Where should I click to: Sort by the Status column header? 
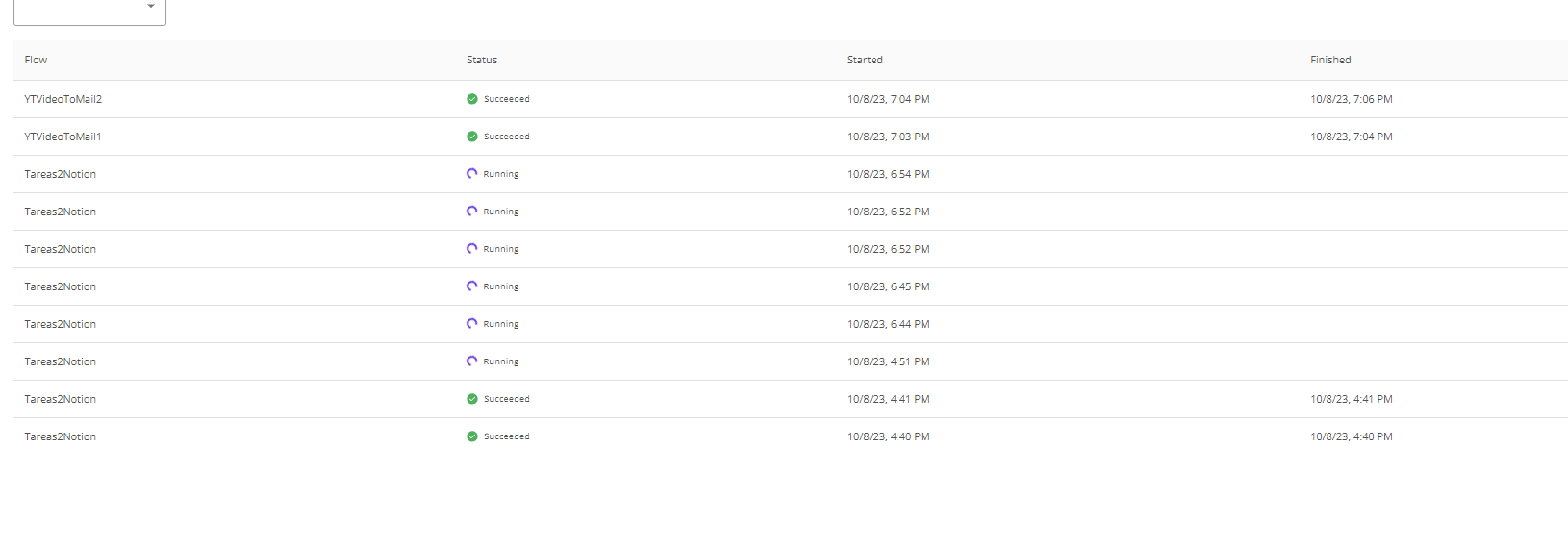click(x=482, y=60)
